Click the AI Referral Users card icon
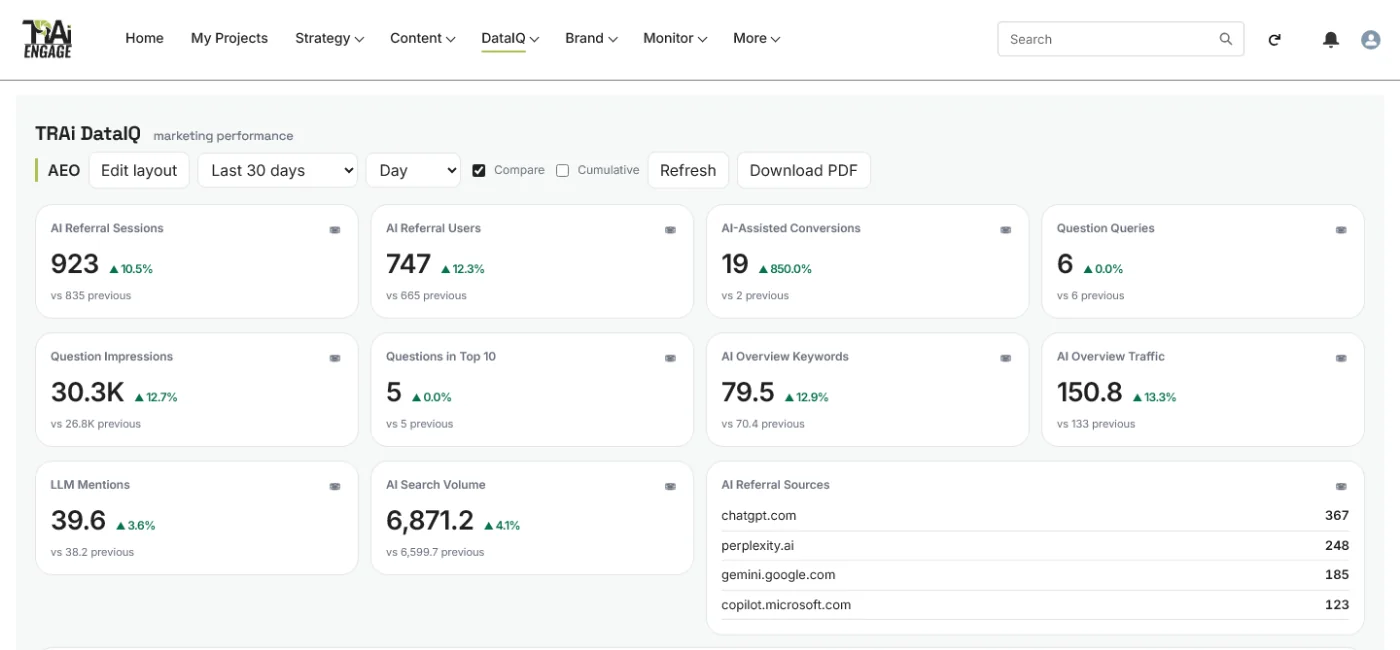This screenshot has width=1400, height=650. 670,230
